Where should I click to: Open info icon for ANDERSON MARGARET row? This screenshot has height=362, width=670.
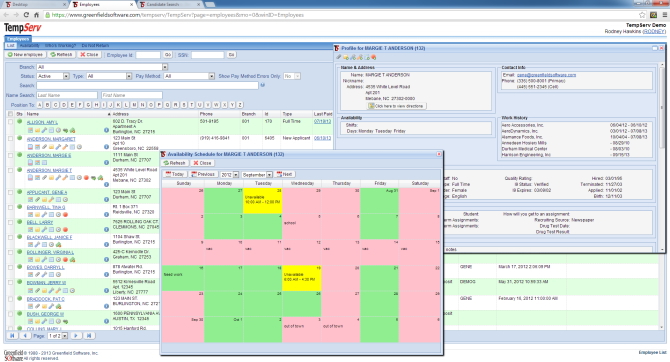pos(106,147)
